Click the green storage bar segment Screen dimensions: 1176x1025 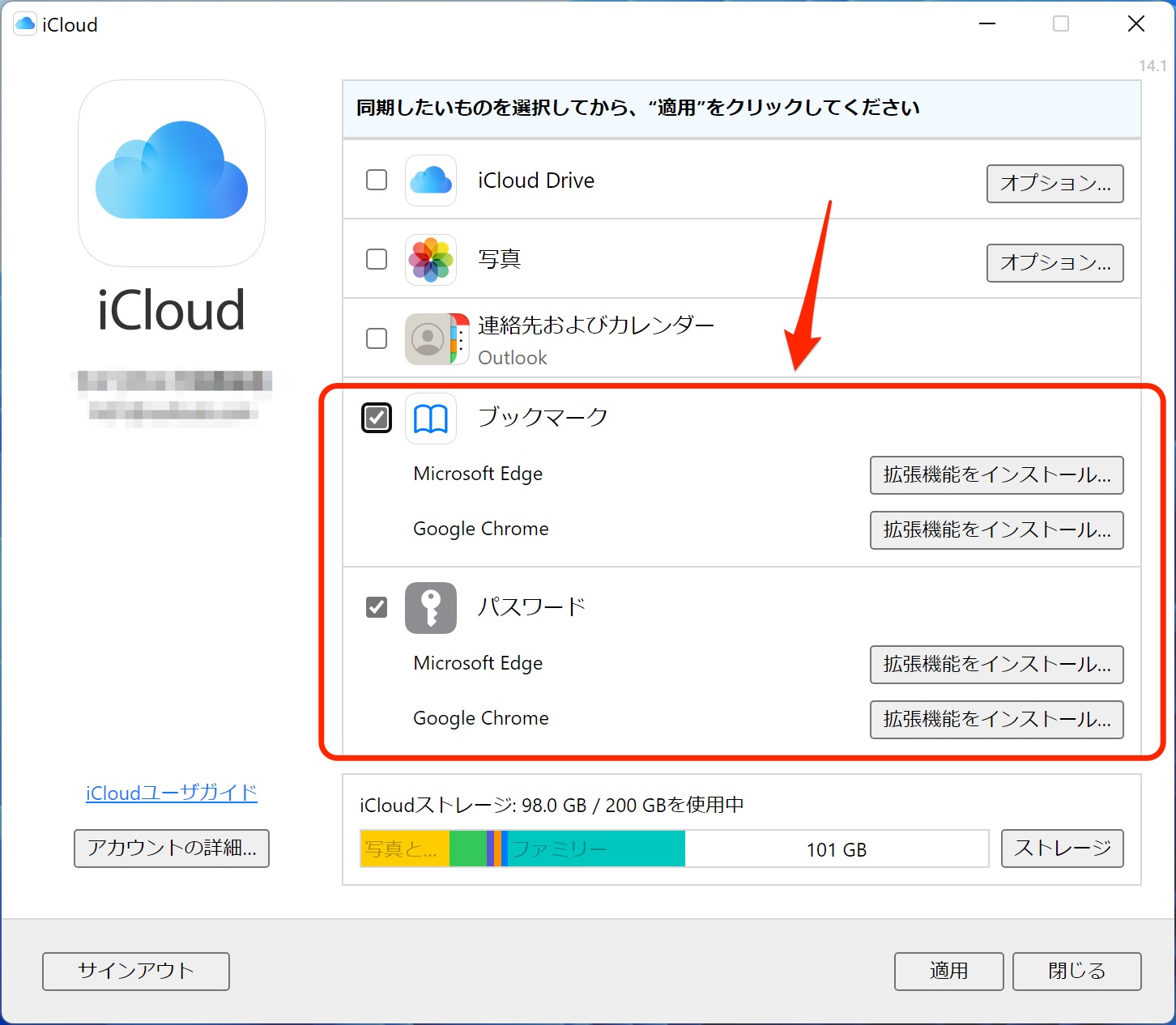click(x=468, y=848)
